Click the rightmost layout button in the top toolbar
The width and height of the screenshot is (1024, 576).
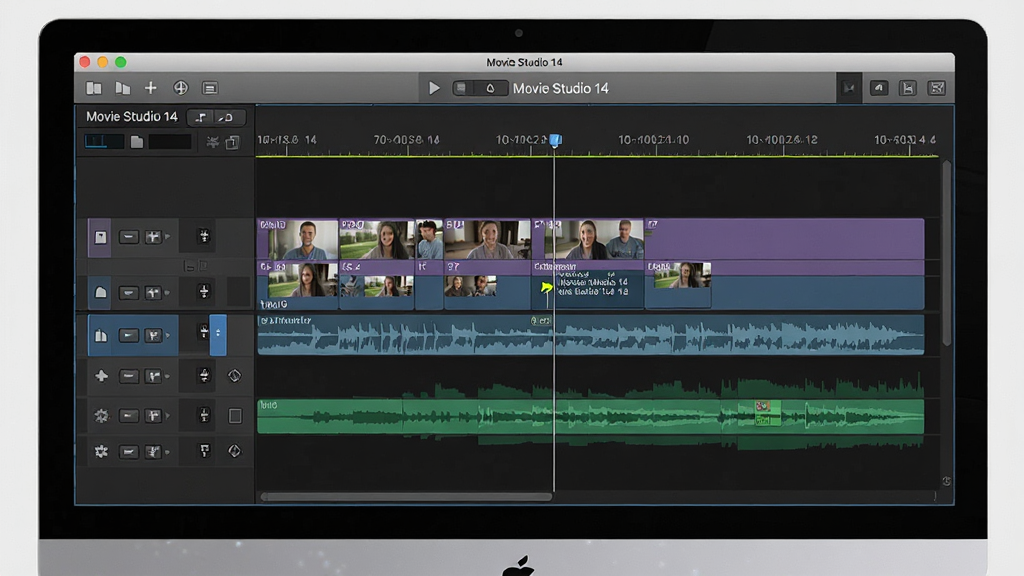click(937, 88)
